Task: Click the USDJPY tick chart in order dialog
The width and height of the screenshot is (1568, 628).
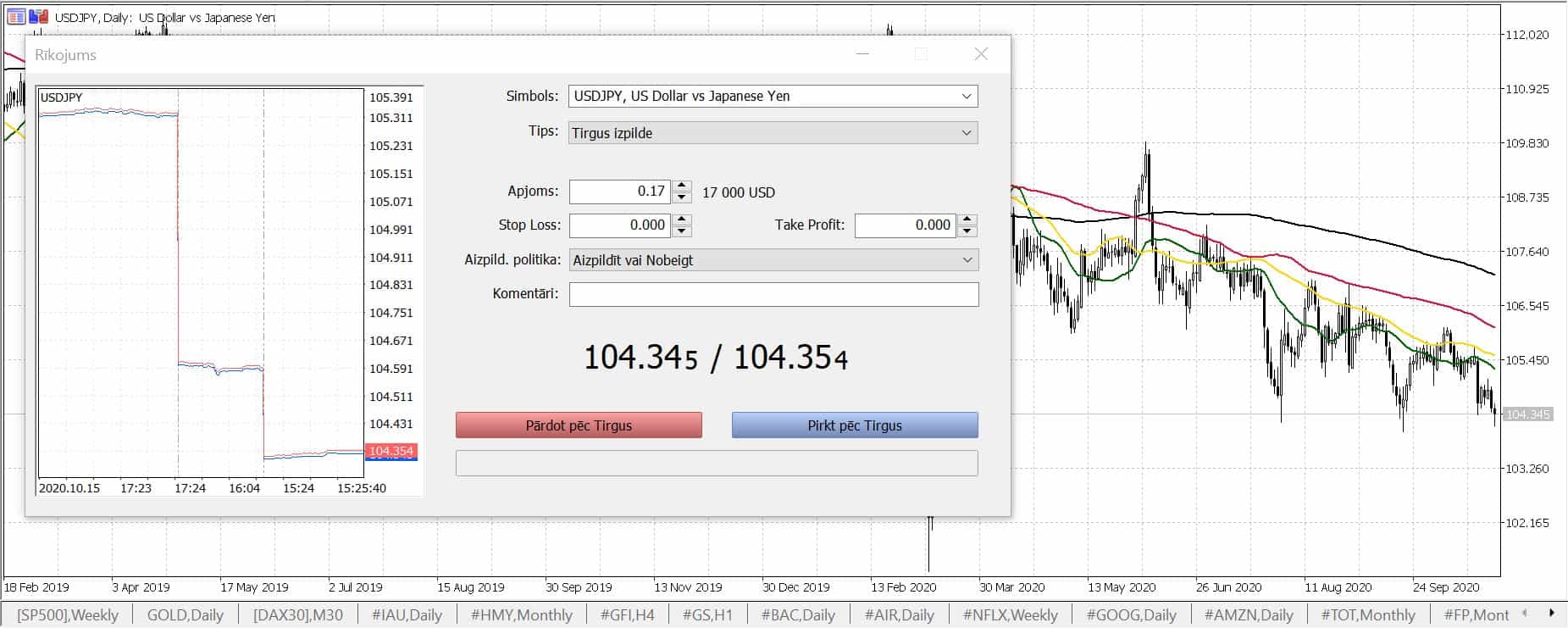Action: (x=201, y=282)
